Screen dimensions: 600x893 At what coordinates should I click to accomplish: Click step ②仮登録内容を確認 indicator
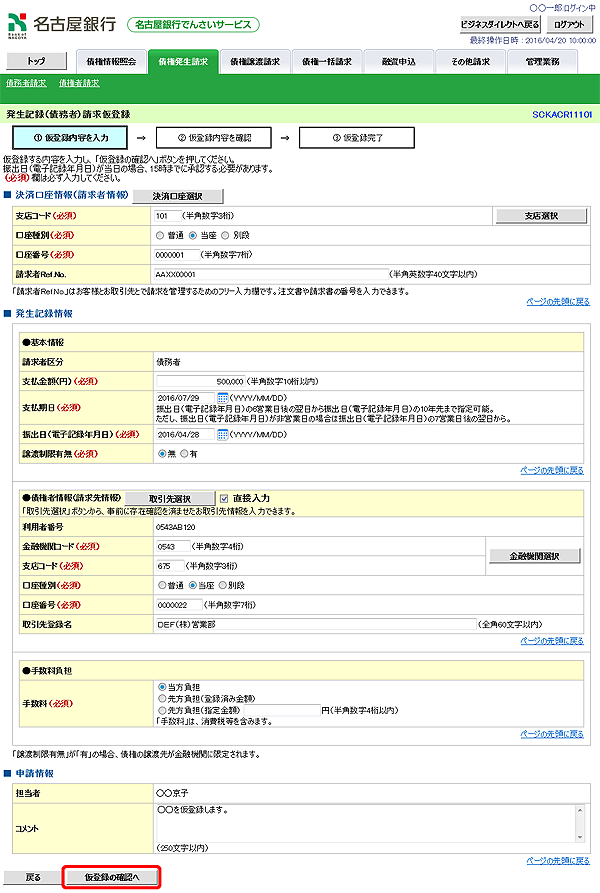tap(213, 138)
